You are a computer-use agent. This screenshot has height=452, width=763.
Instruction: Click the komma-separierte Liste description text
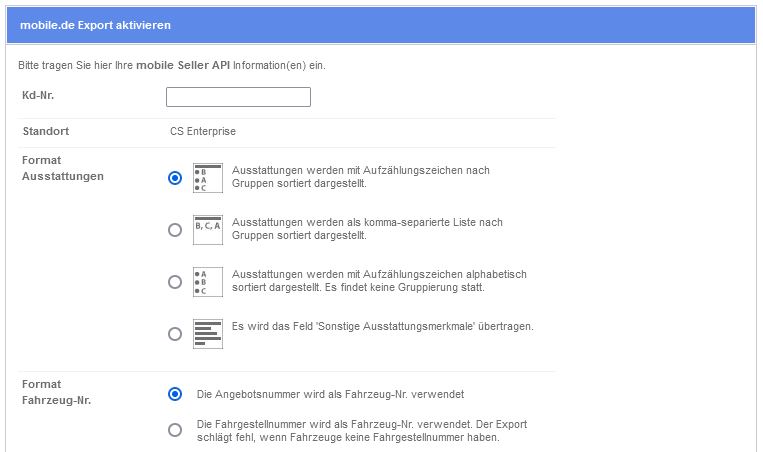pos(367,229)
